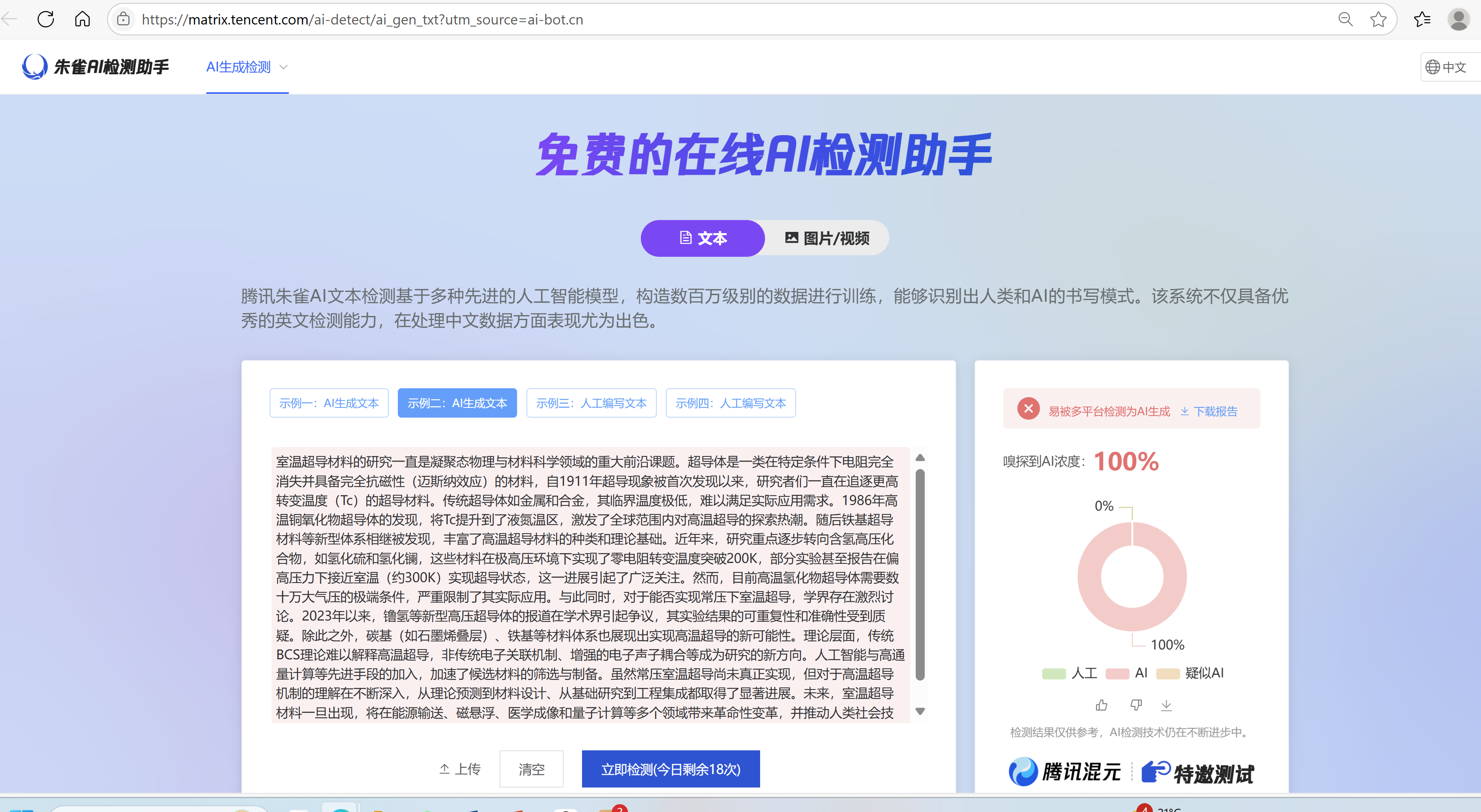Click the thumbs down feedback icon
The image size is (1481, 812).
pos(1136,705)
